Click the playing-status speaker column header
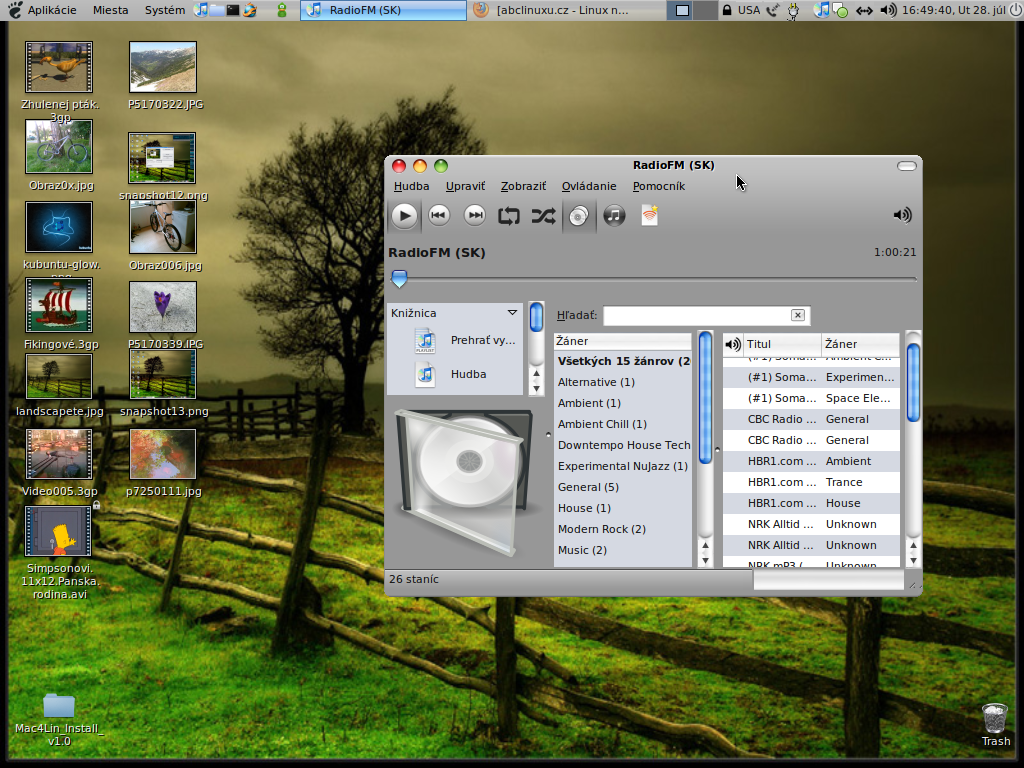 pyautogui.click(x=733, y=344)
